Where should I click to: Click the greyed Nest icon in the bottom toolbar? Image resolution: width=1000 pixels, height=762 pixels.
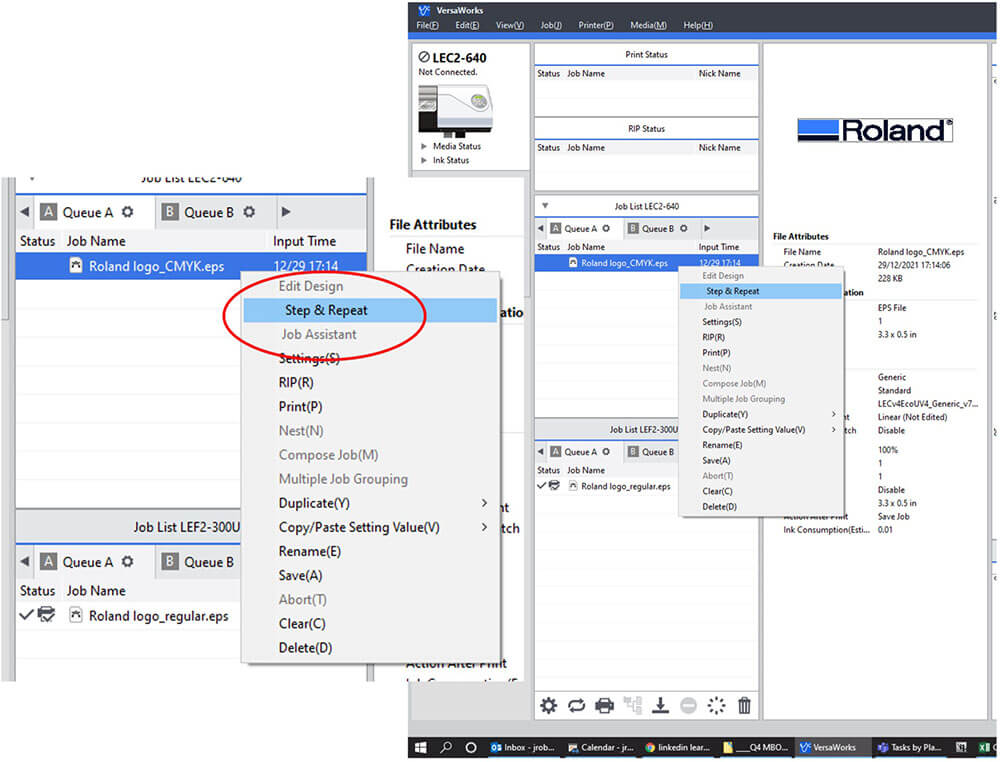pos(633,705)
